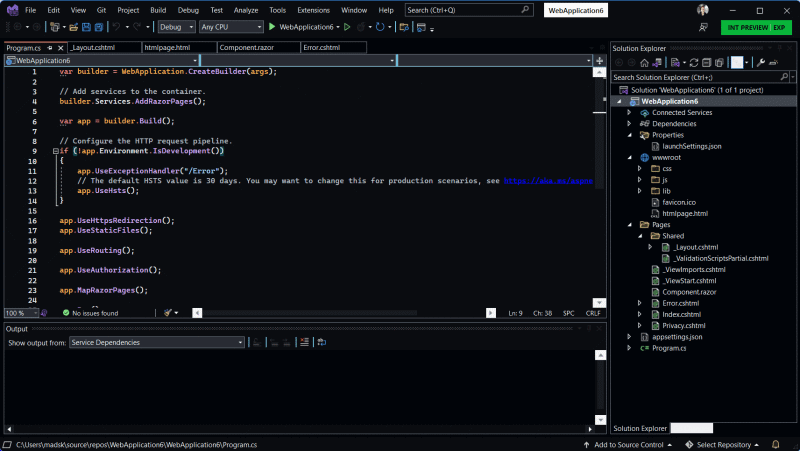Select favicon.ico in Solution Explorer
The width and height of the screenshot is (800, 451).
tap(679, 203)
